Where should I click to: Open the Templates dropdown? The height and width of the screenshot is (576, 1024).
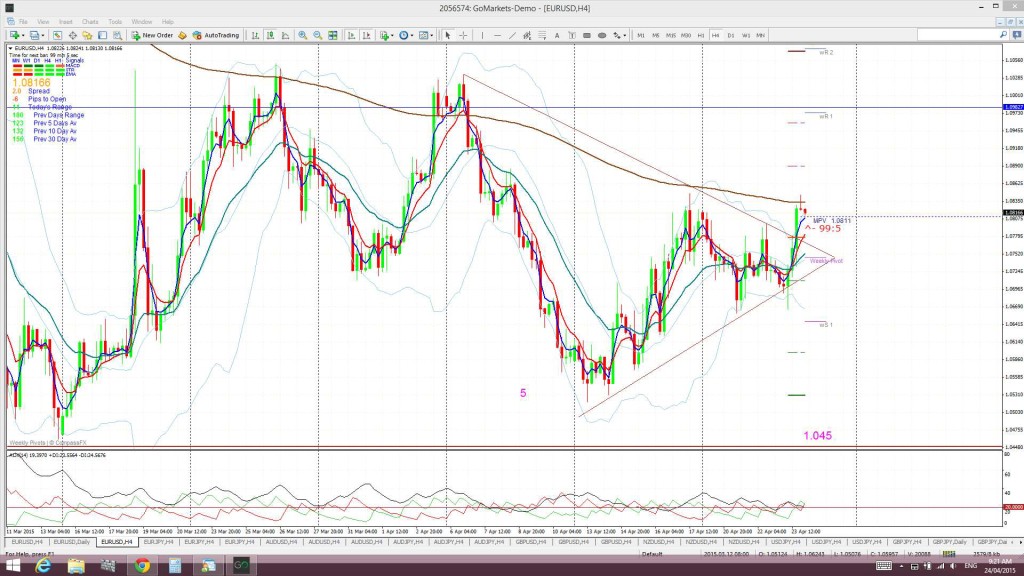[x=426, y=35]
